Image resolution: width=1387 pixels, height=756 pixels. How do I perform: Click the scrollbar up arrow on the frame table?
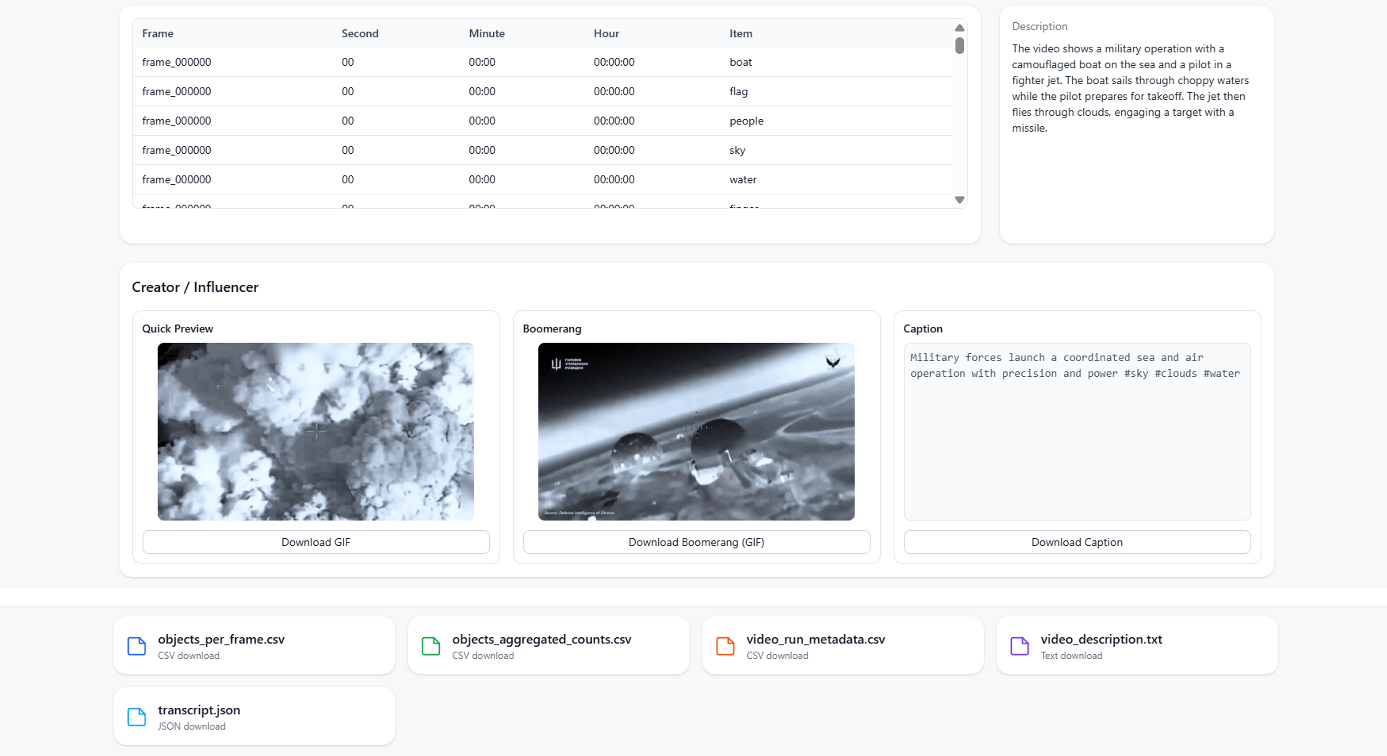coord(959,28)
